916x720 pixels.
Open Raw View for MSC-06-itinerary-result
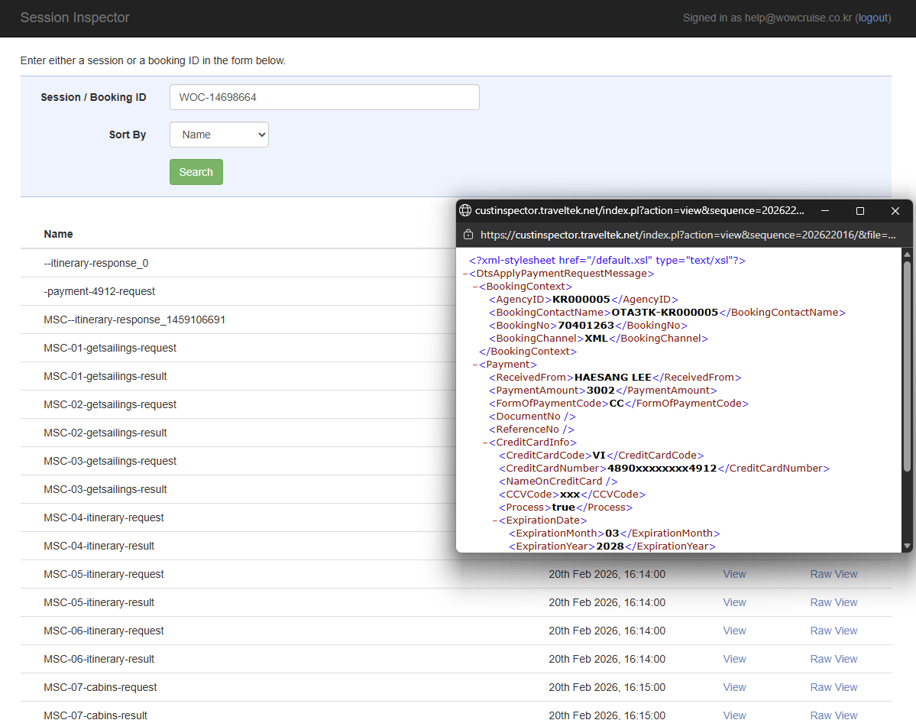(833, 659)
